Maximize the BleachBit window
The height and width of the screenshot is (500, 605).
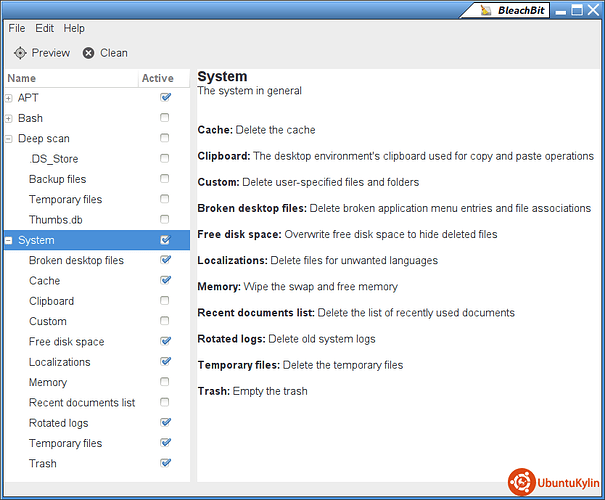(x=578, y=11)
